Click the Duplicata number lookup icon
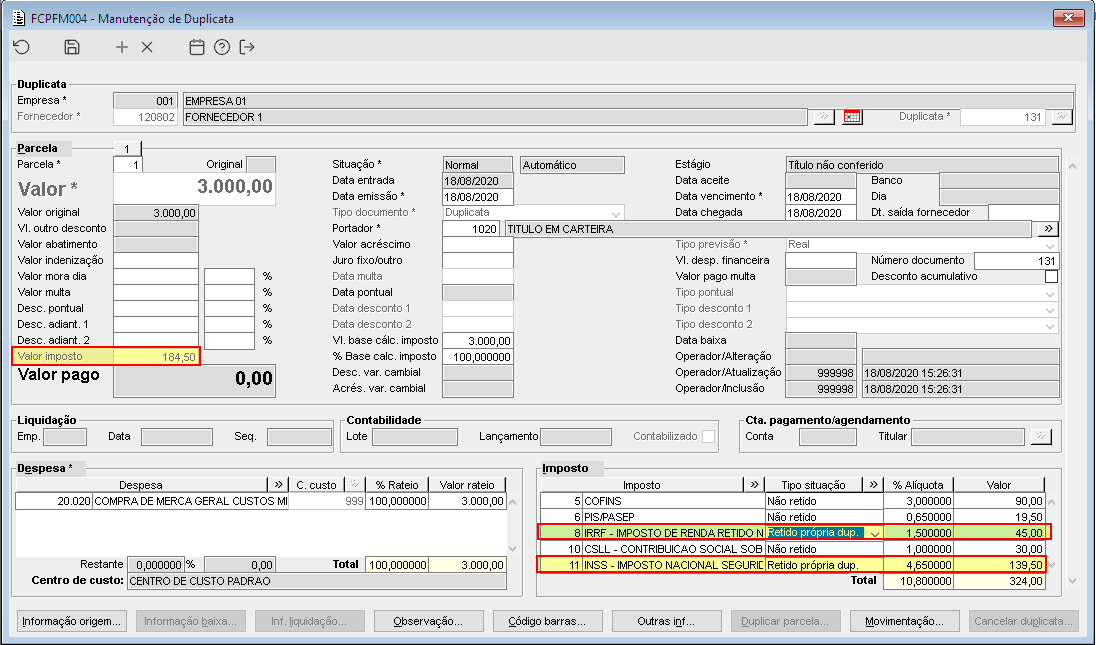 (1062, 117)
